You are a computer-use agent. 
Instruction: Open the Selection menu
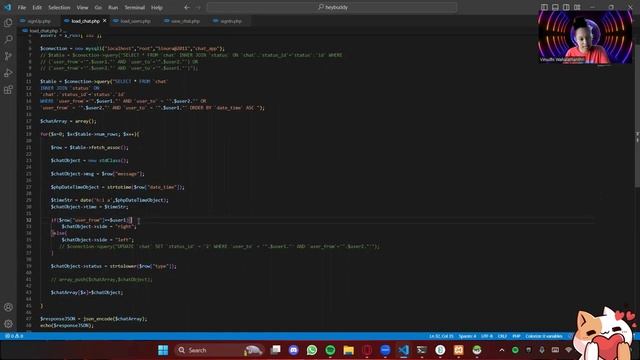[59, 7]
